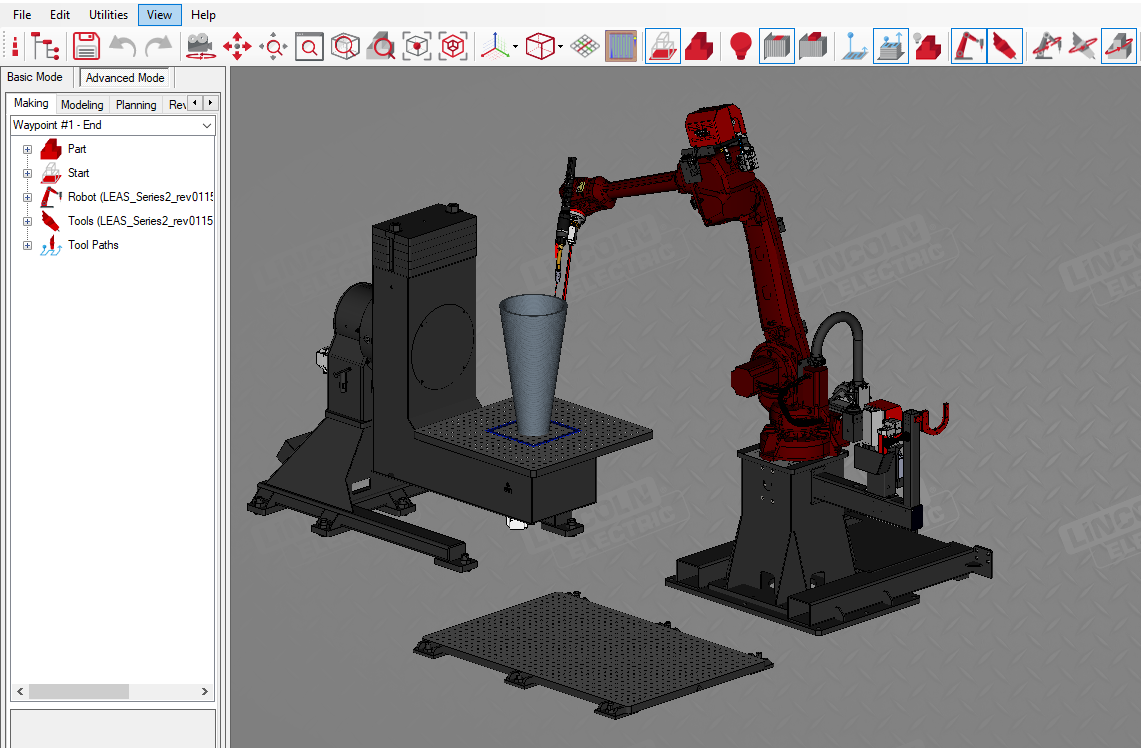Click the Undo arrow in toolbar
This screenshot has height=748, width=1141.
(x=122, y=46)
